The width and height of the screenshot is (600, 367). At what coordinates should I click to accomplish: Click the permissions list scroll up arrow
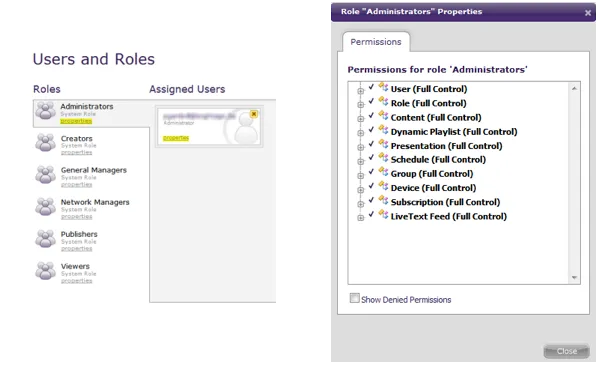point(574,88)
